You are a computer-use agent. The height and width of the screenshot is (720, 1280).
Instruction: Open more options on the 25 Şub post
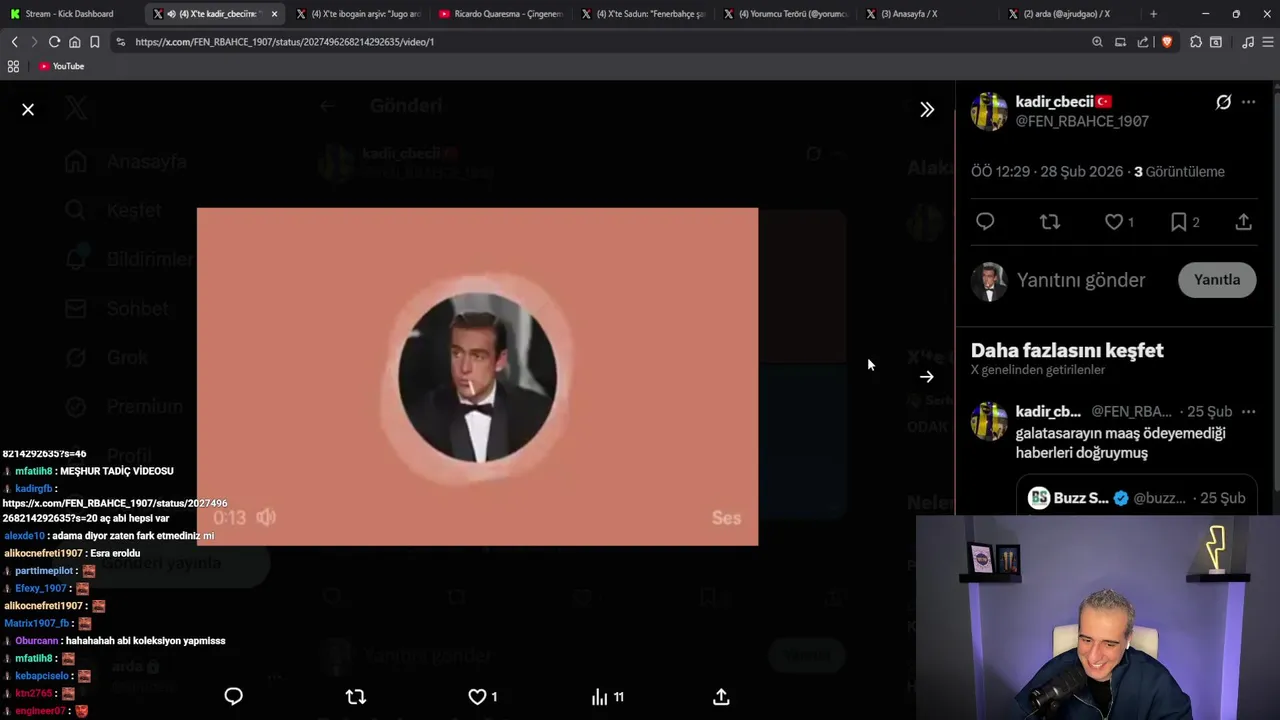click(1248, 411)
